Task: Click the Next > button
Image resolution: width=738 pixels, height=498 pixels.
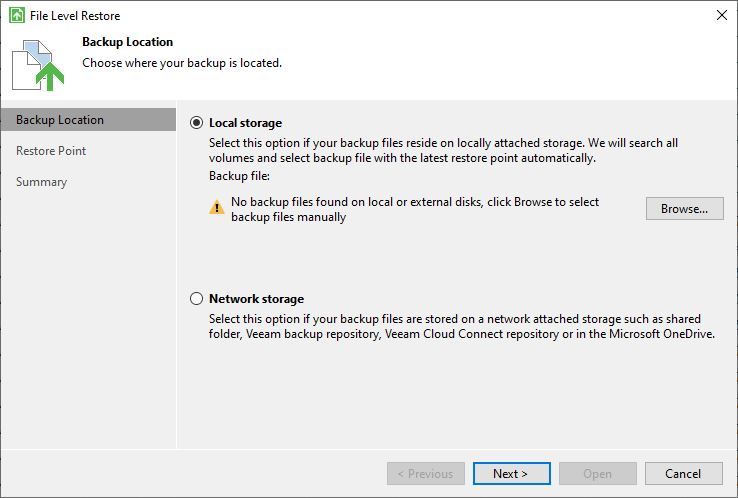Action: [x=512, y=474]
